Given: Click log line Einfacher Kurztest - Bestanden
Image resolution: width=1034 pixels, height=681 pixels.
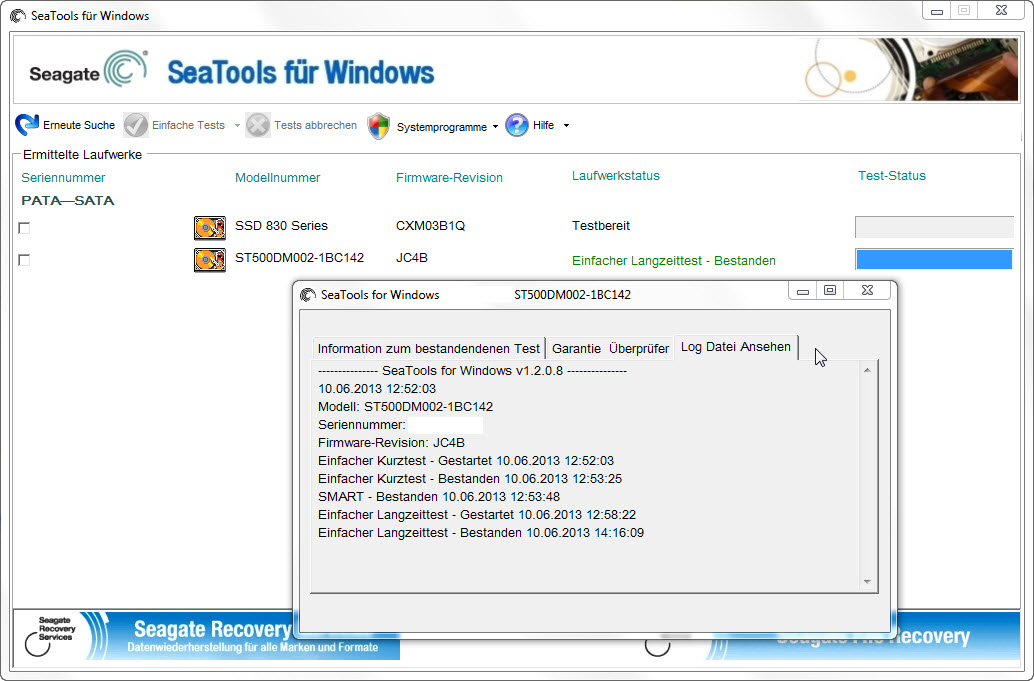Looking at the screenshot, I should pos(470,479).
